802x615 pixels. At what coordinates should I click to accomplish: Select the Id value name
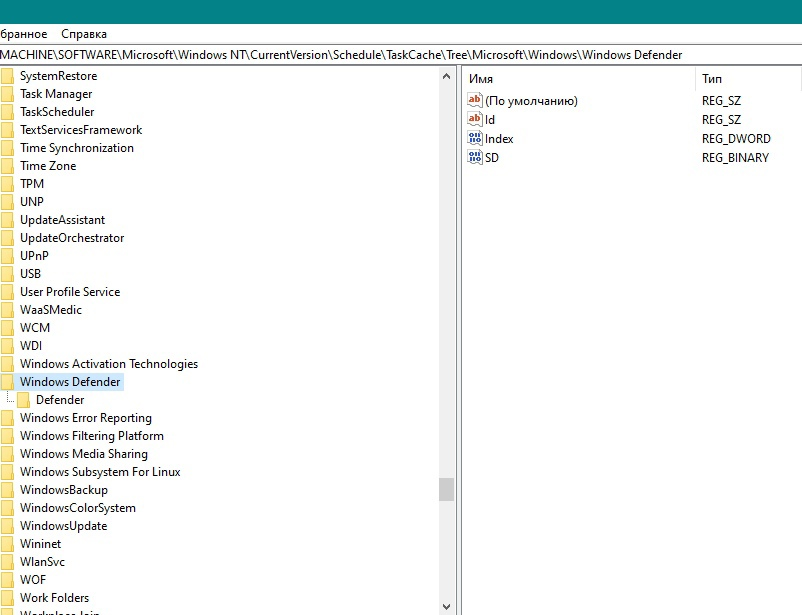point(490,120)
